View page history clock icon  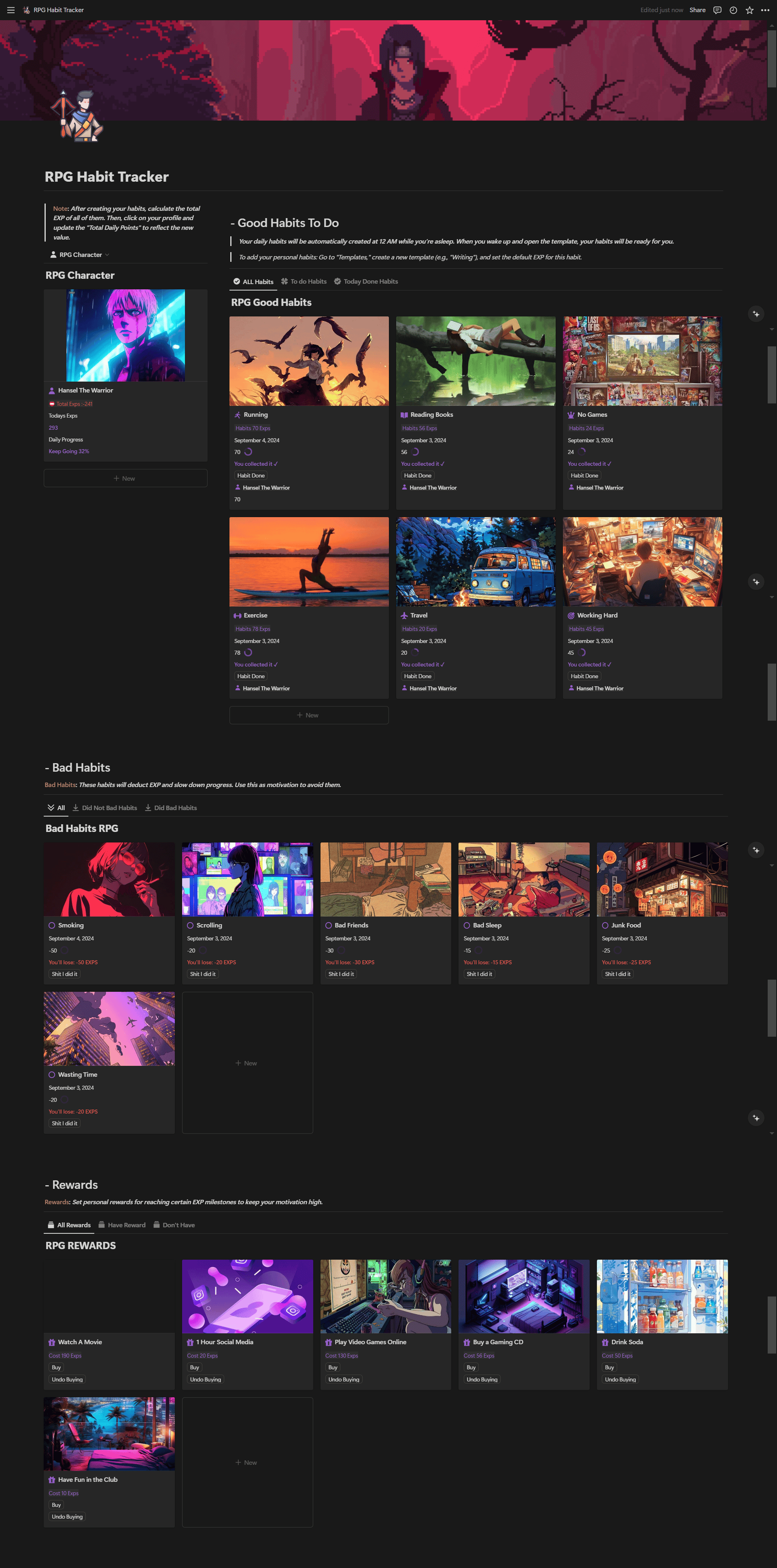pyautogui.click(x=733, y=10)
